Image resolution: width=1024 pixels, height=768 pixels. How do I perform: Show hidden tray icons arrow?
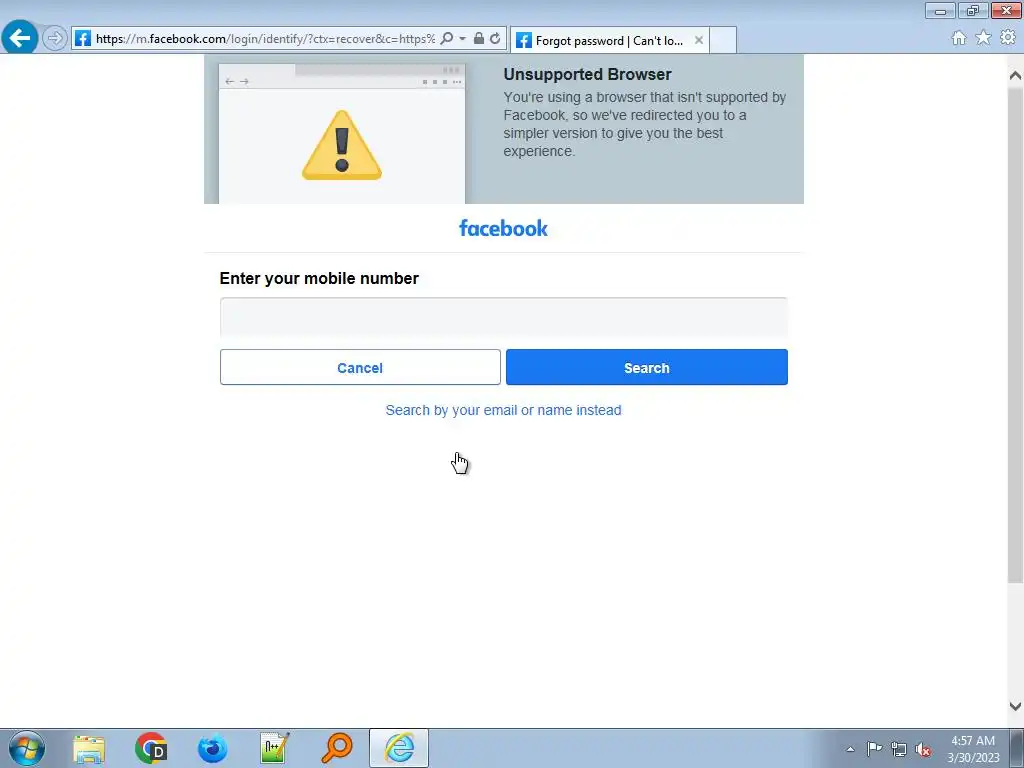click(x=850, y=749)
